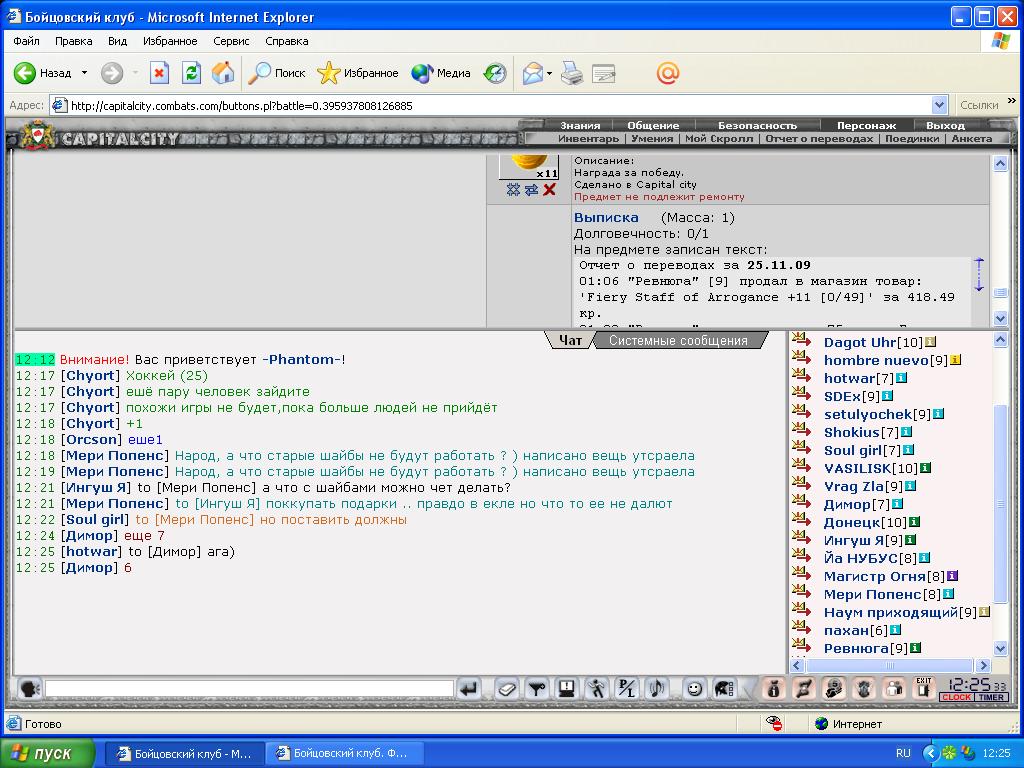Select the Чат tab
The image size is (1024, 768).
click(570, 340)
